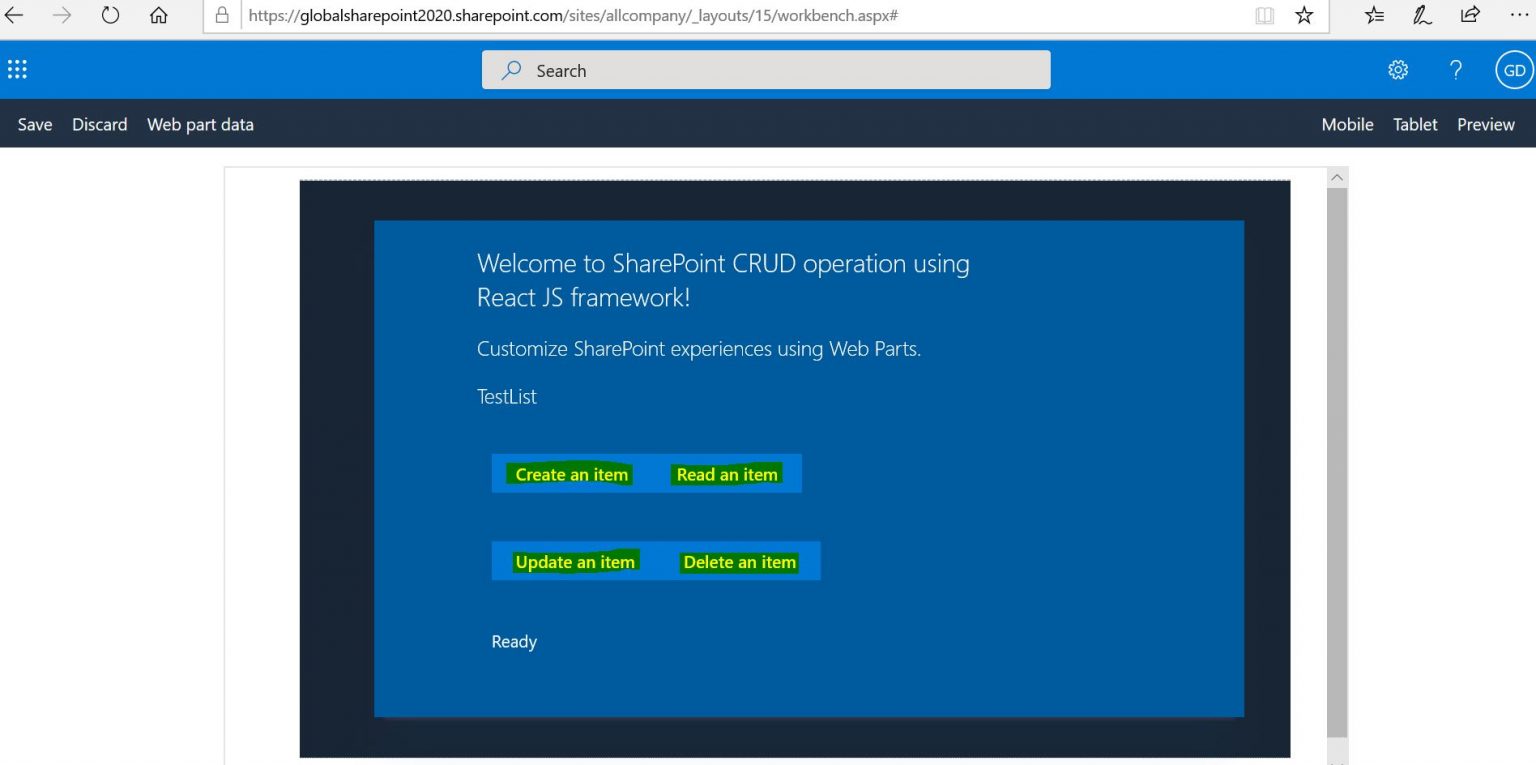Click inside the Search bar
The height and width of the screenshot is (765, 1536).
click(x=765, y=70)
